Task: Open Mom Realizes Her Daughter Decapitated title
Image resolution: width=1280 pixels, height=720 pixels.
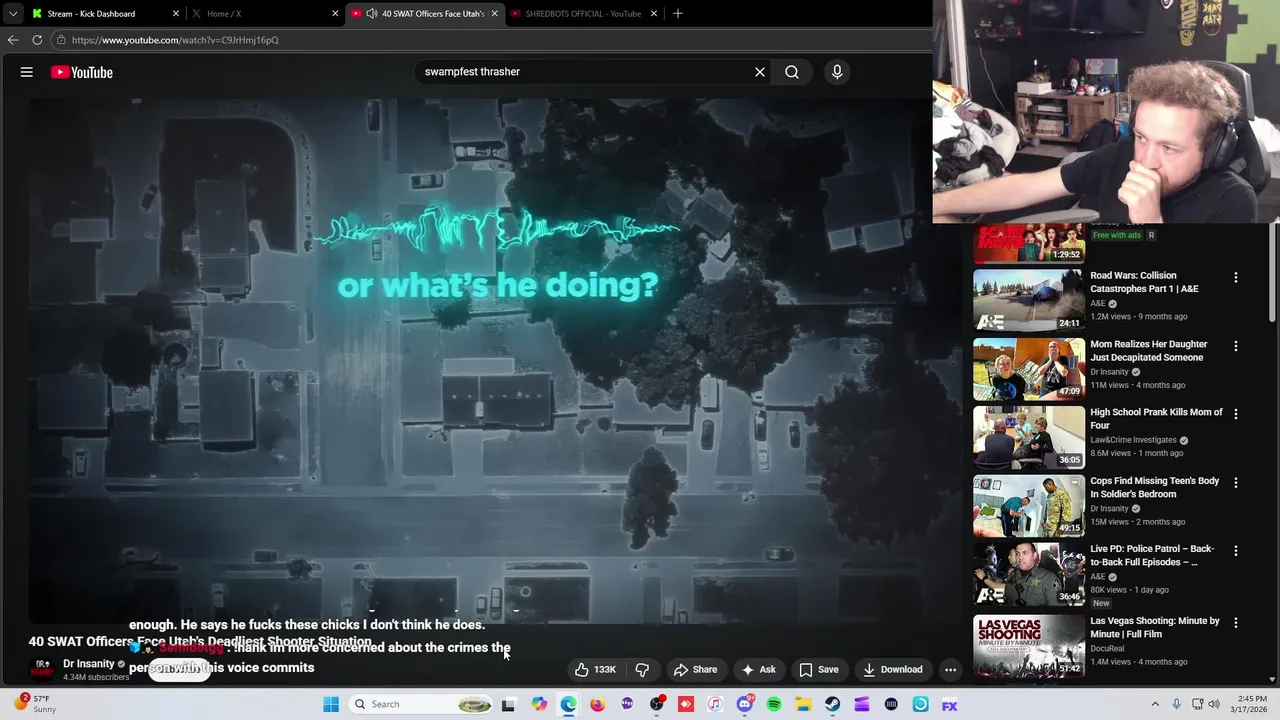Action: tap(1148, 351)
